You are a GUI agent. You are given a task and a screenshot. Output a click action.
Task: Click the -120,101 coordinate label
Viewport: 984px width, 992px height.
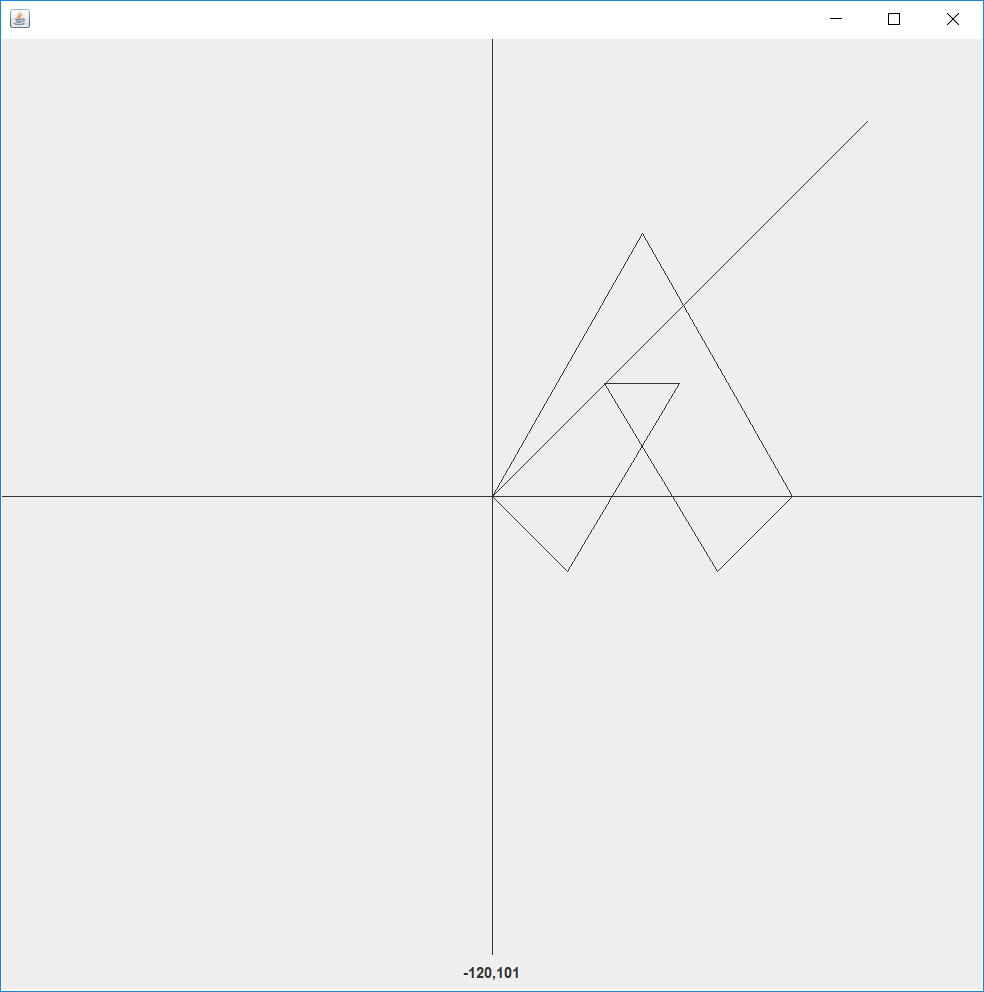tap(491, 973)
